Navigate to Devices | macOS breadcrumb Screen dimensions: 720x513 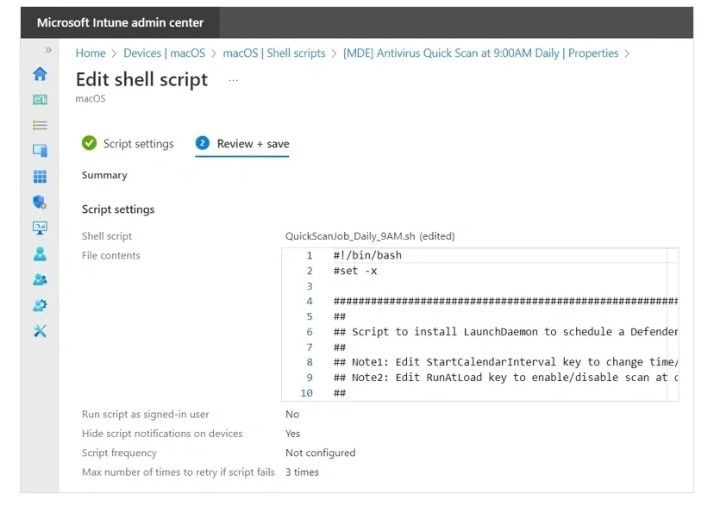(x=164, y=53)
